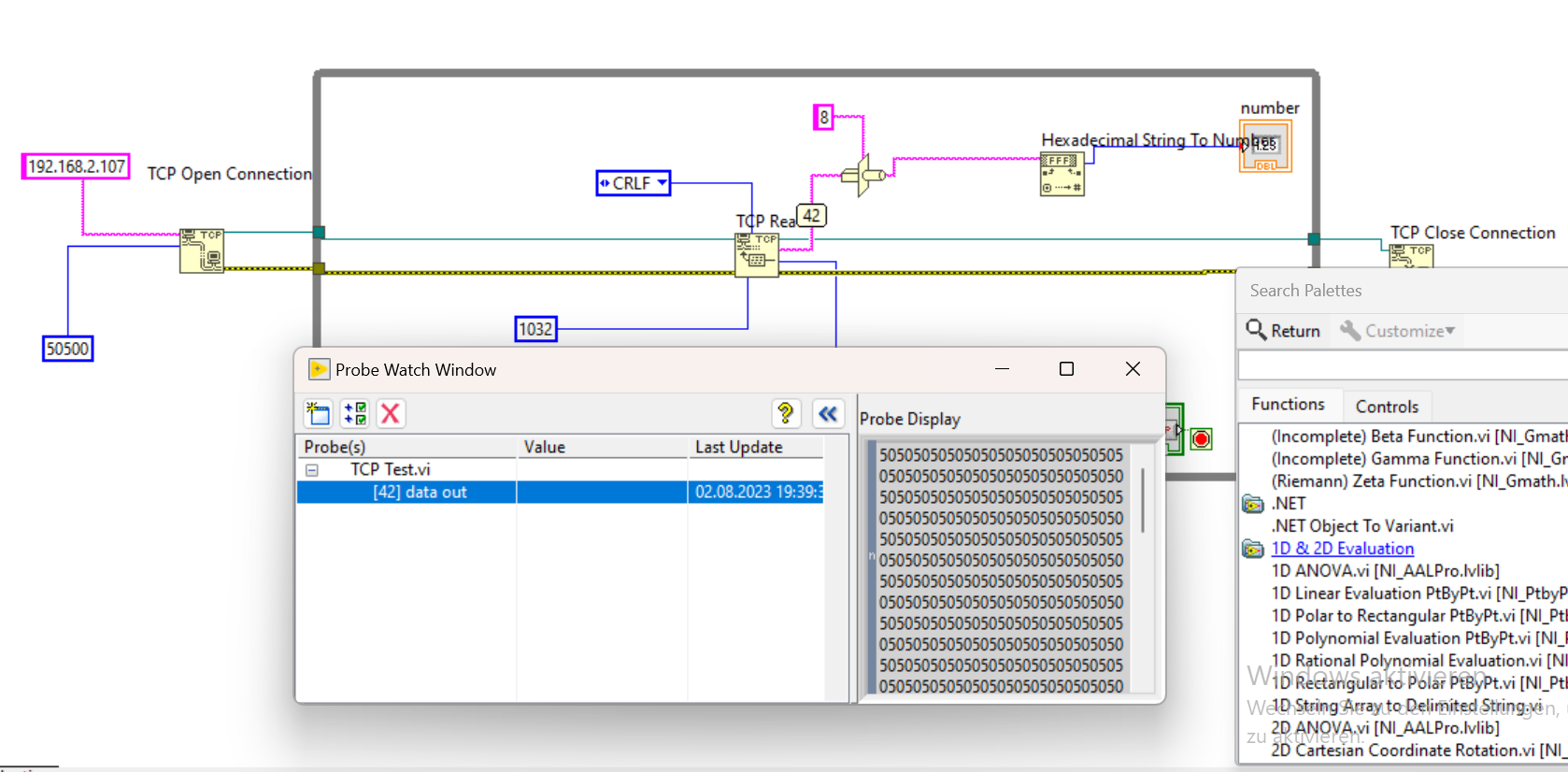1568x772 pixels.
Task: Close the Probe Watch Window
Action: click(1133, 369)
